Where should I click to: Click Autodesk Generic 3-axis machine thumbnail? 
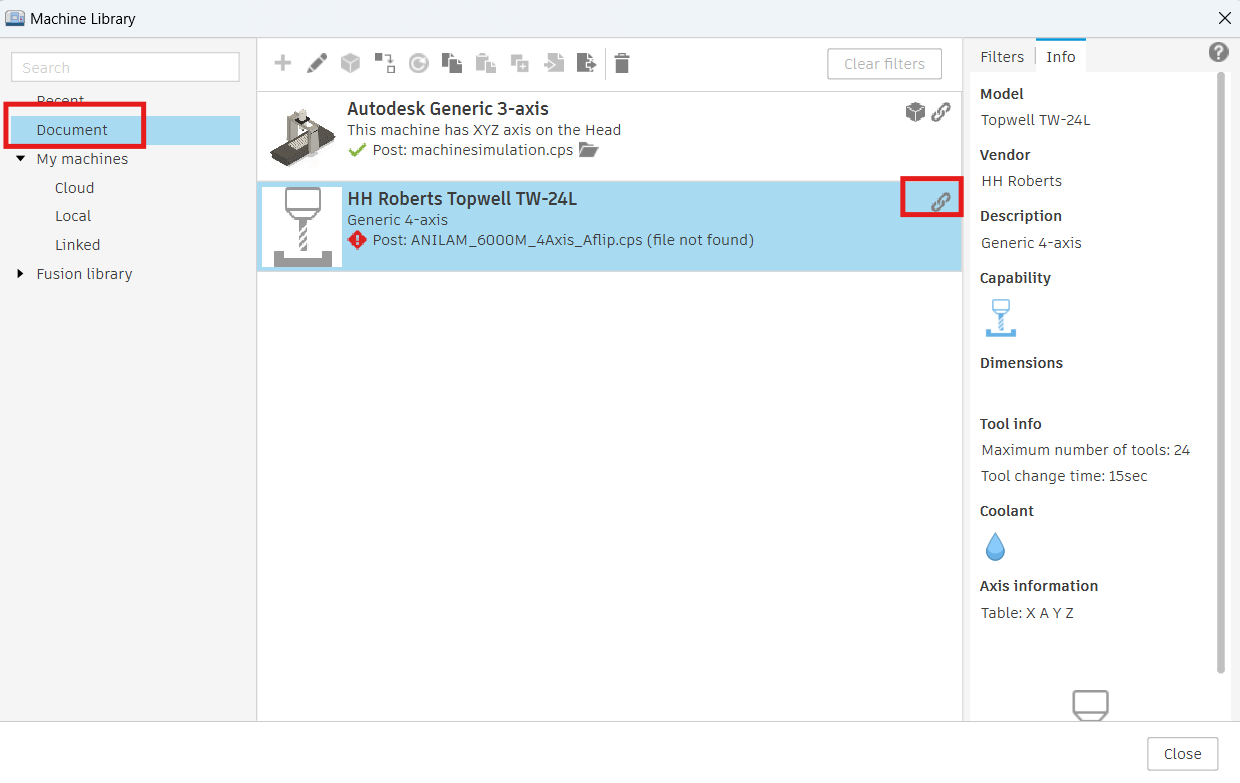(302, 137)
